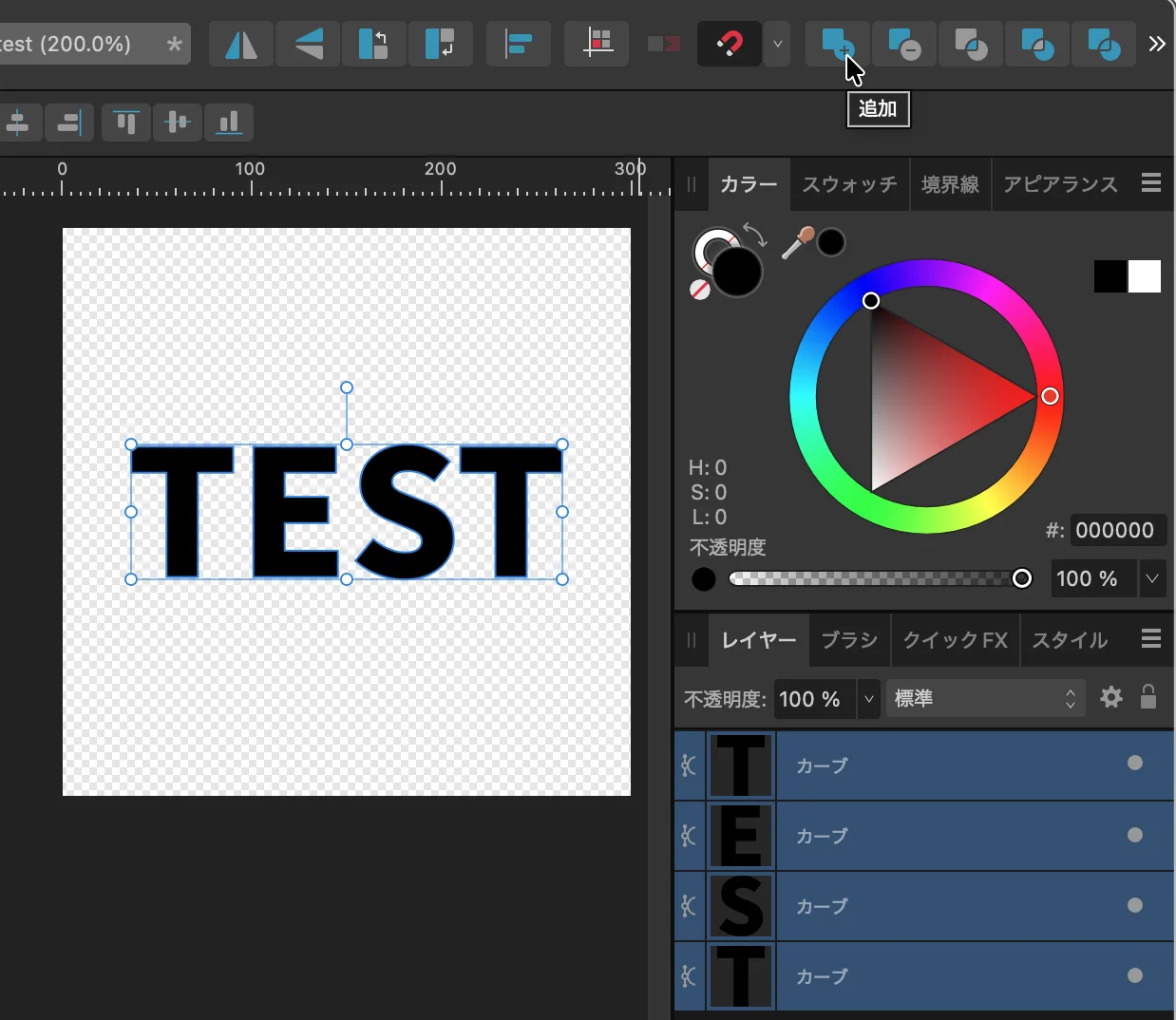This screenshot has height=1020, width=1176.
Task: Click the Flip Vertical toolbar icon
Action: click(308, 45)
